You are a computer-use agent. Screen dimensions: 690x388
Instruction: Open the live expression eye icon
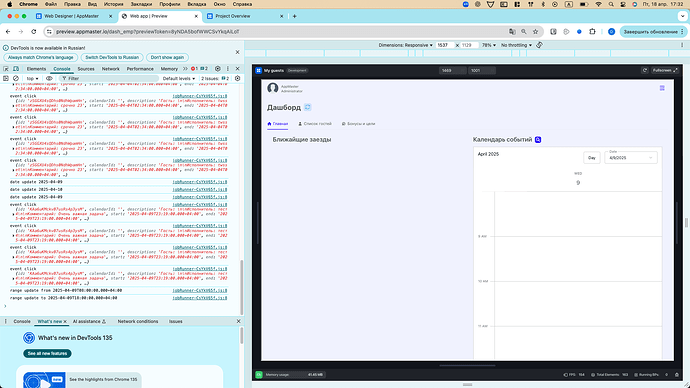tap(49, 78)
